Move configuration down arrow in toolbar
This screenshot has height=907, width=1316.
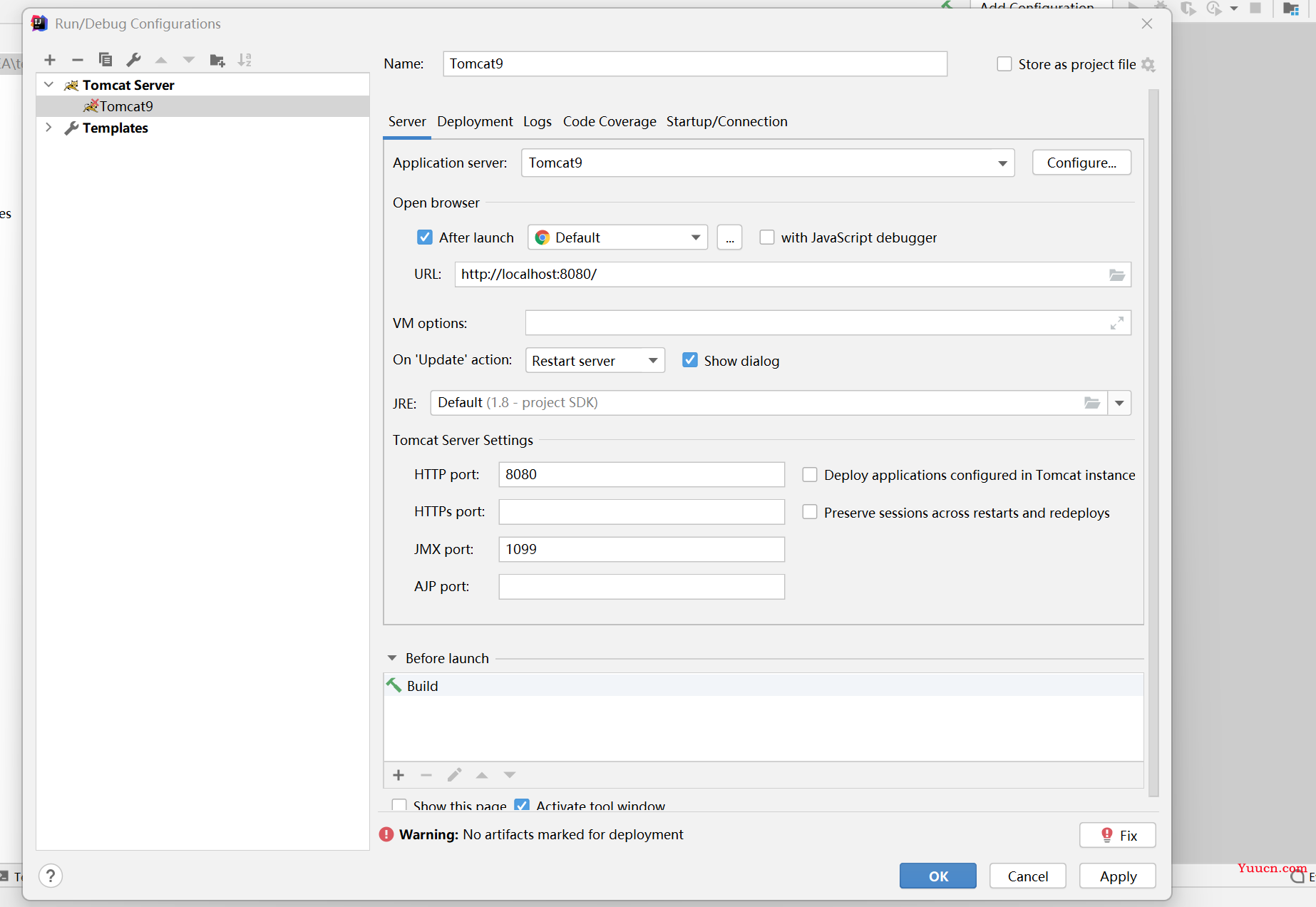[x=189, y=60]
